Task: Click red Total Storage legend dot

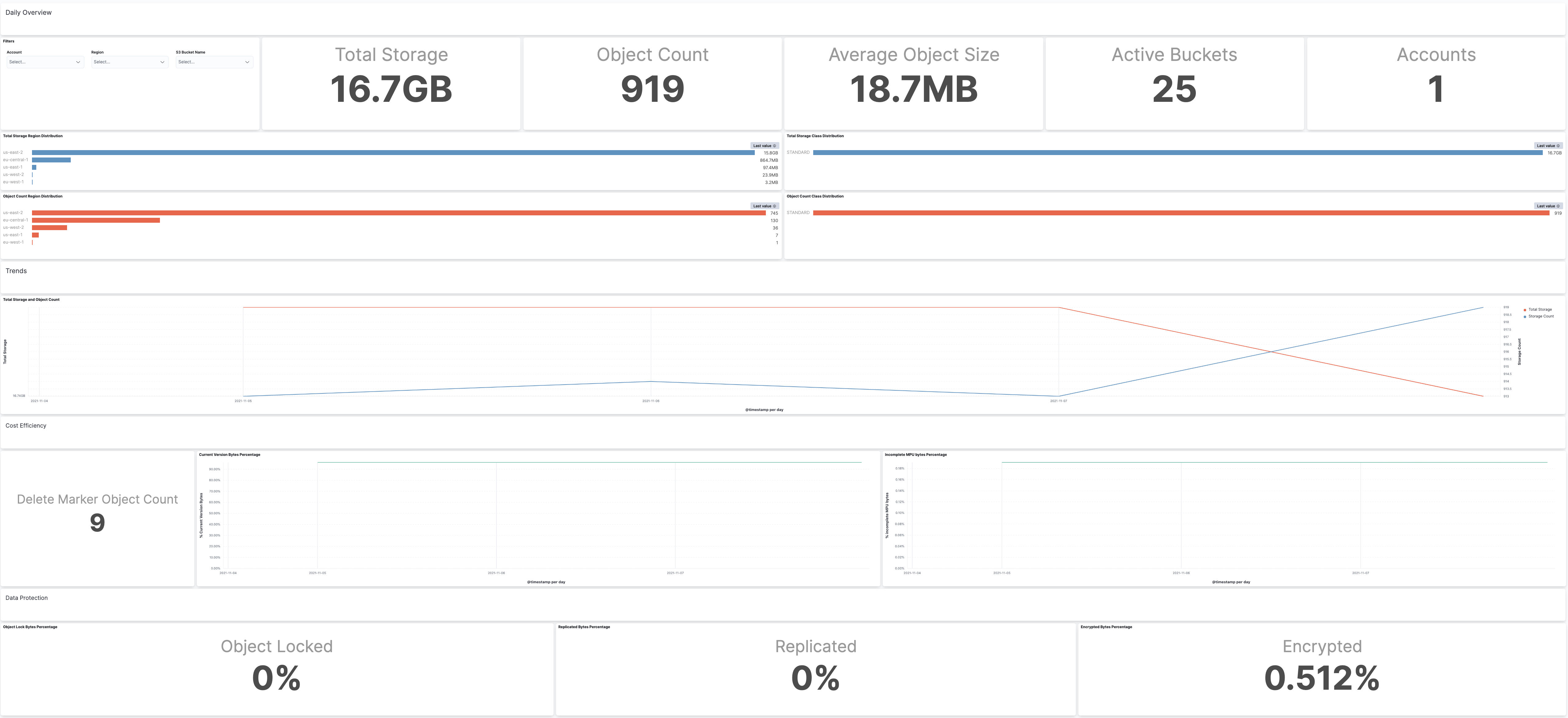Action: (x=1525, y=310)
